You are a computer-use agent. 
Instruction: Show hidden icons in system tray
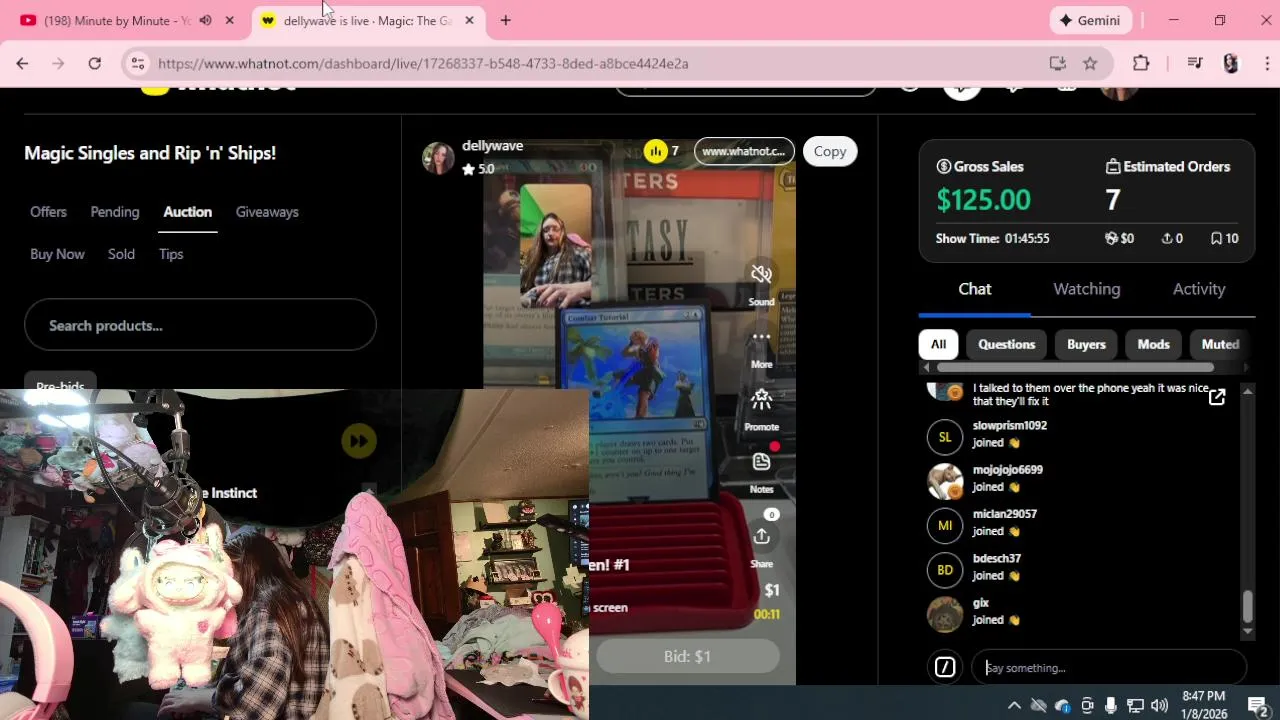coord(1014,705)
